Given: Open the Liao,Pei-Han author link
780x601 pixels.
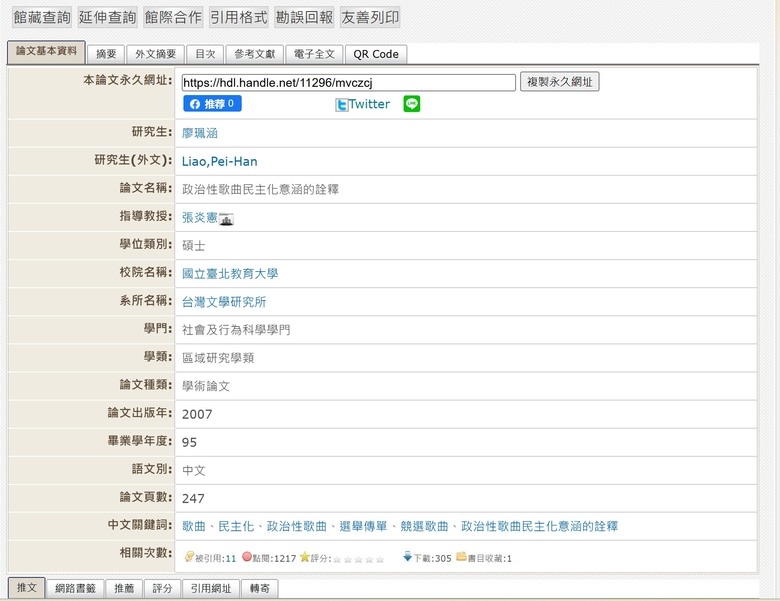Looking at the screenshot, I should (219, 161).
